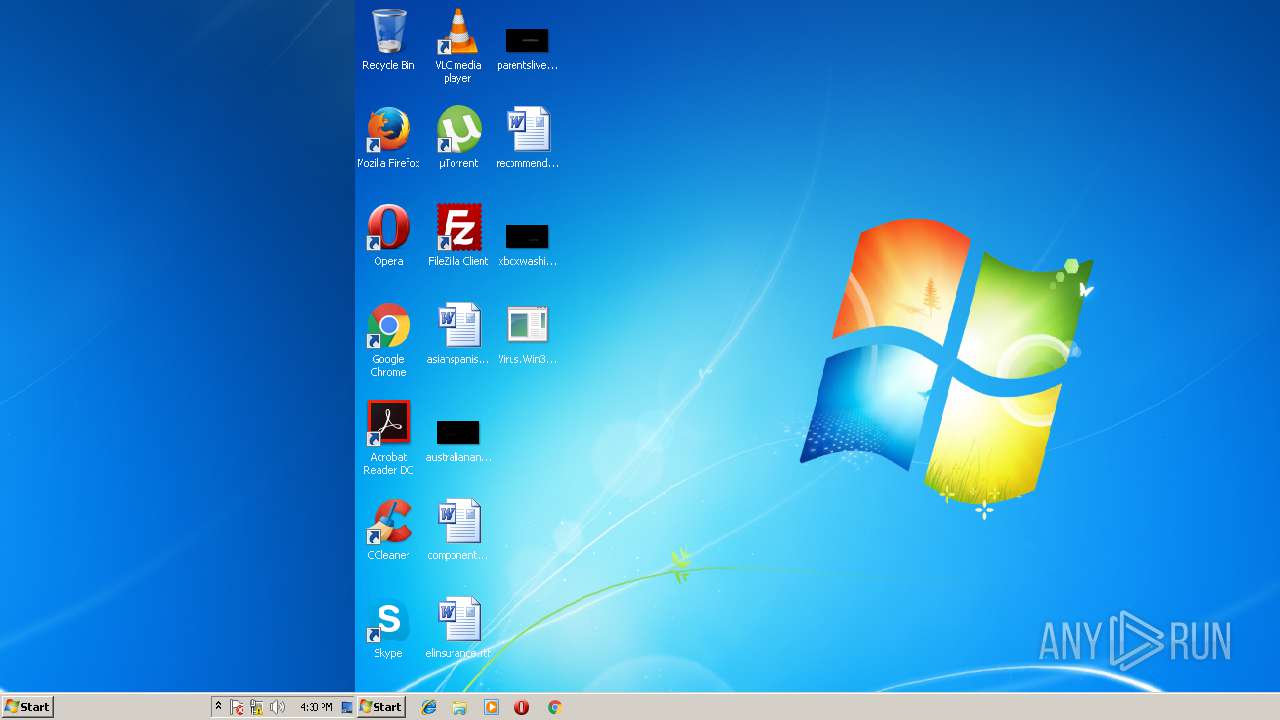Launch FileZilla Client shortcut
The width and height of the screenshot is (1280, 720).
pos(458,236)
